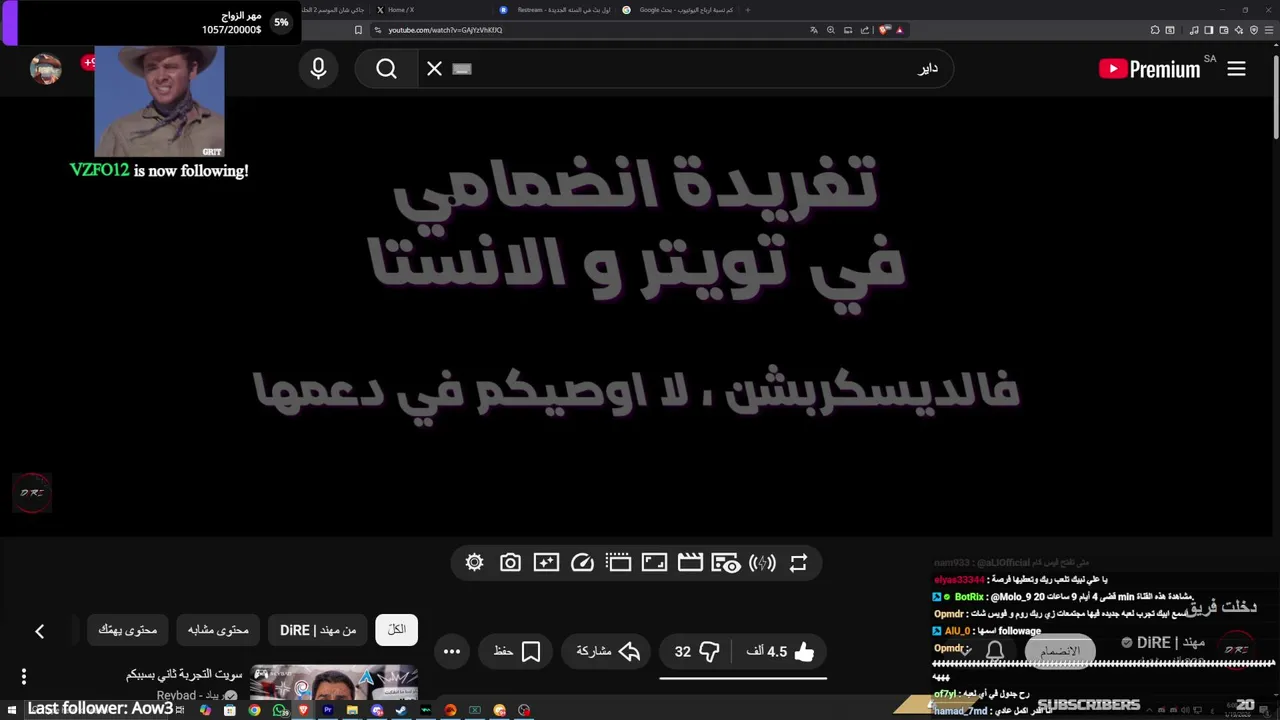Open Premiere Pro from the taskbar

328,710
